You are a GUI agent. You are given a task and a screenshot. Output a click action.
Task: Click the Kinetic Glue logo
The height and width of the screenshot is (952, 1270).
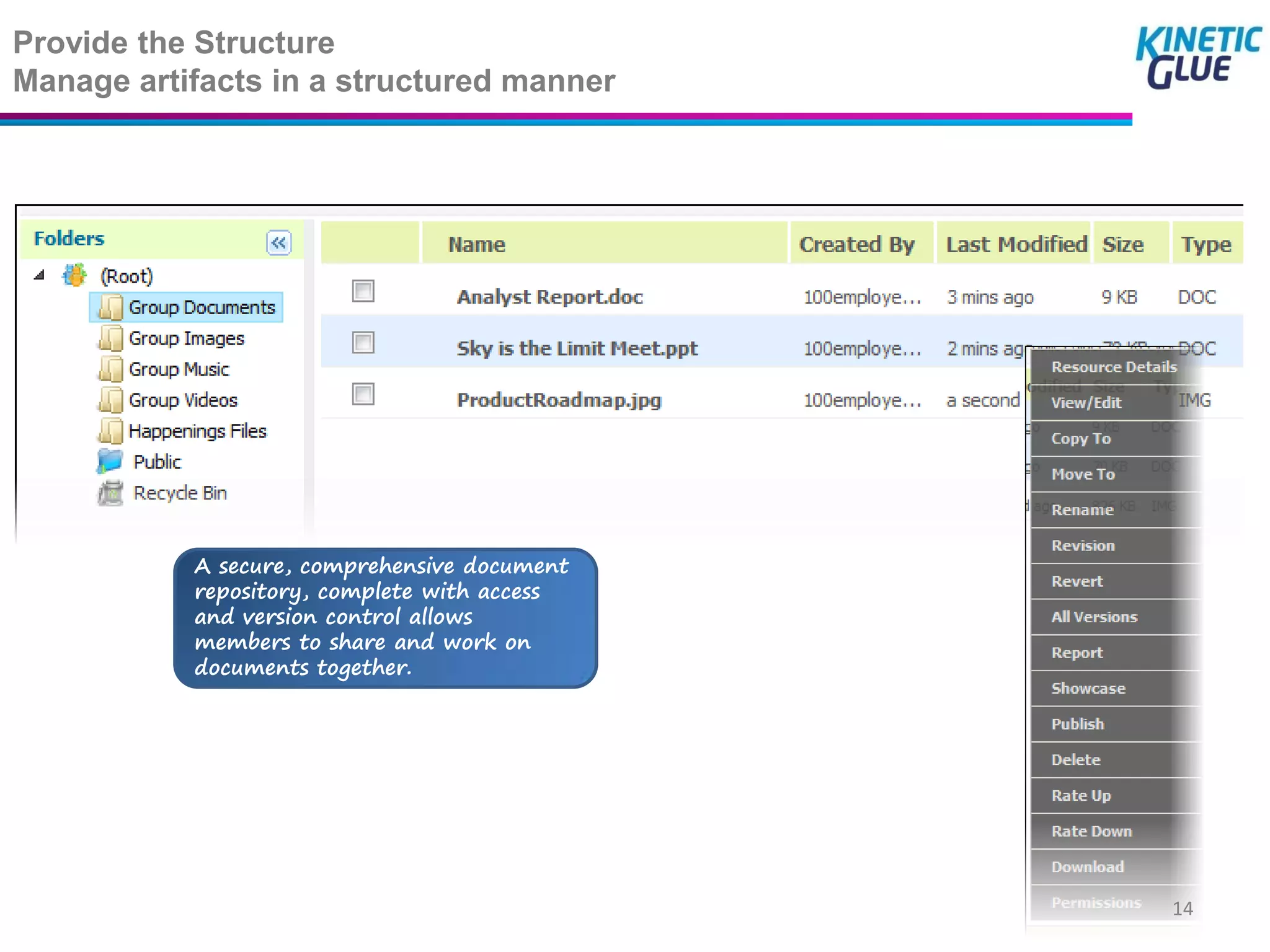1199,58
